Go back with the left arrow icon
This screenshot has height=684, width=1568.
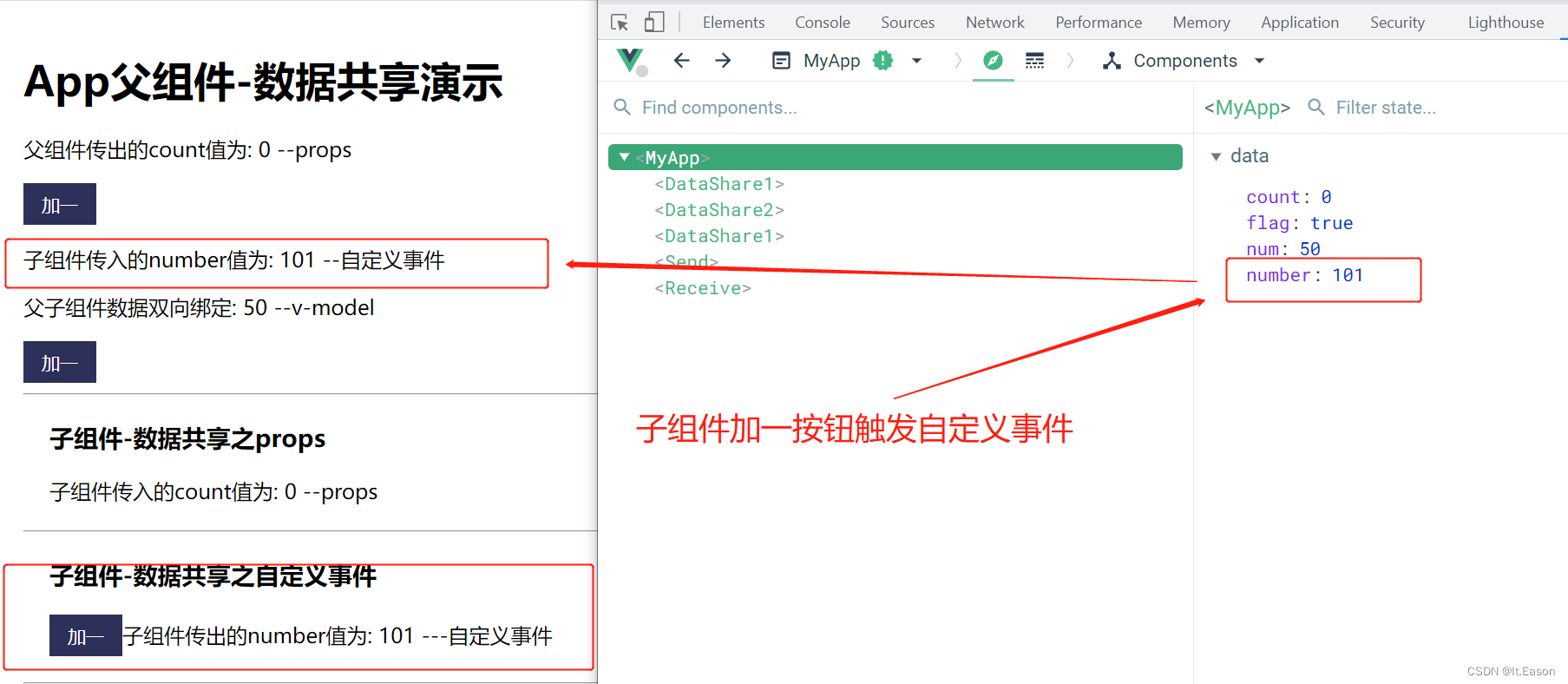point(682,61)
